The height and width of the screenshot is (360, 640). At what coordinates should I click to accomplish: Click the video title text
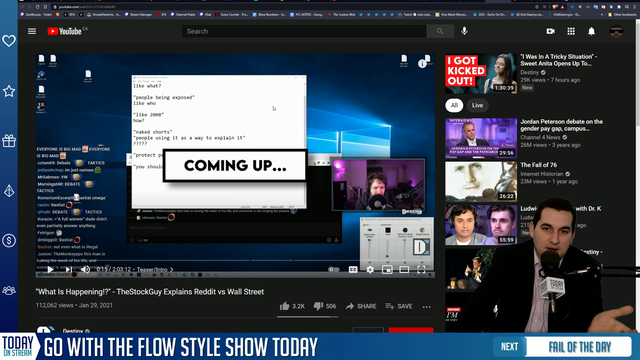[x=150, y=292]
